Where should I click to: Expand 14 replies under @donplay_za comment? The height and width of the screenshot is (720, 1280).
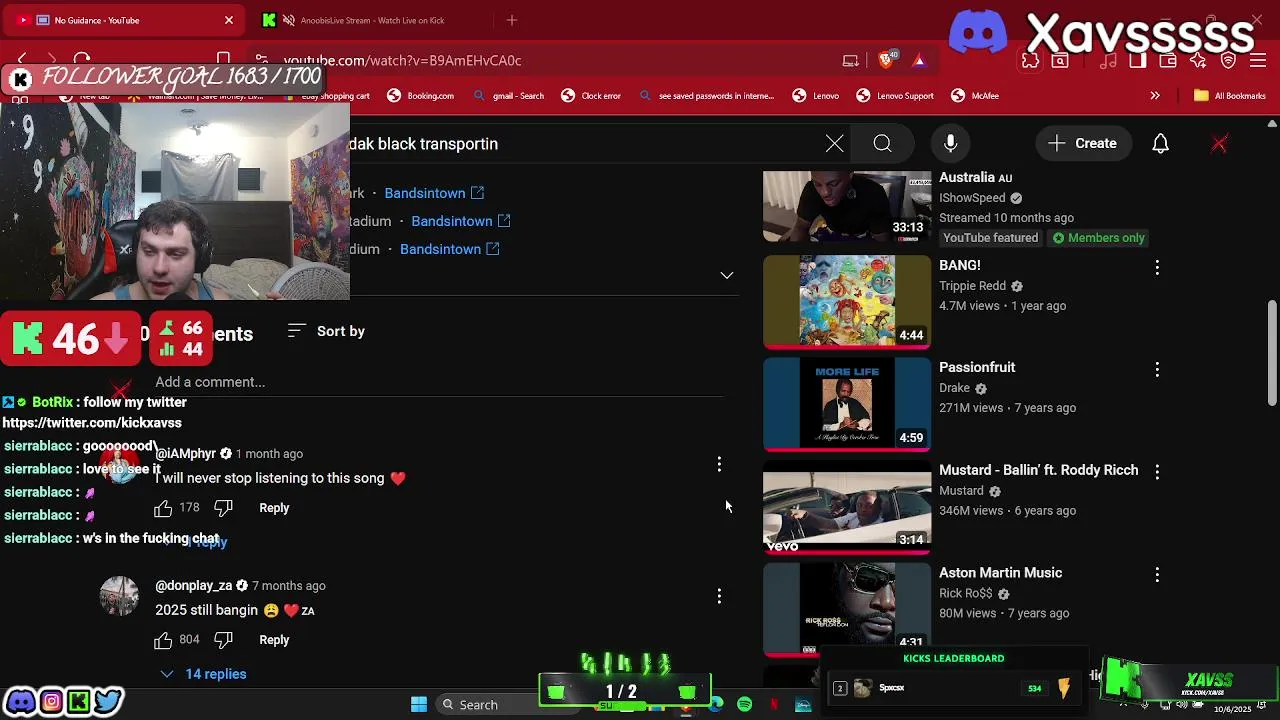click(203, 674)
